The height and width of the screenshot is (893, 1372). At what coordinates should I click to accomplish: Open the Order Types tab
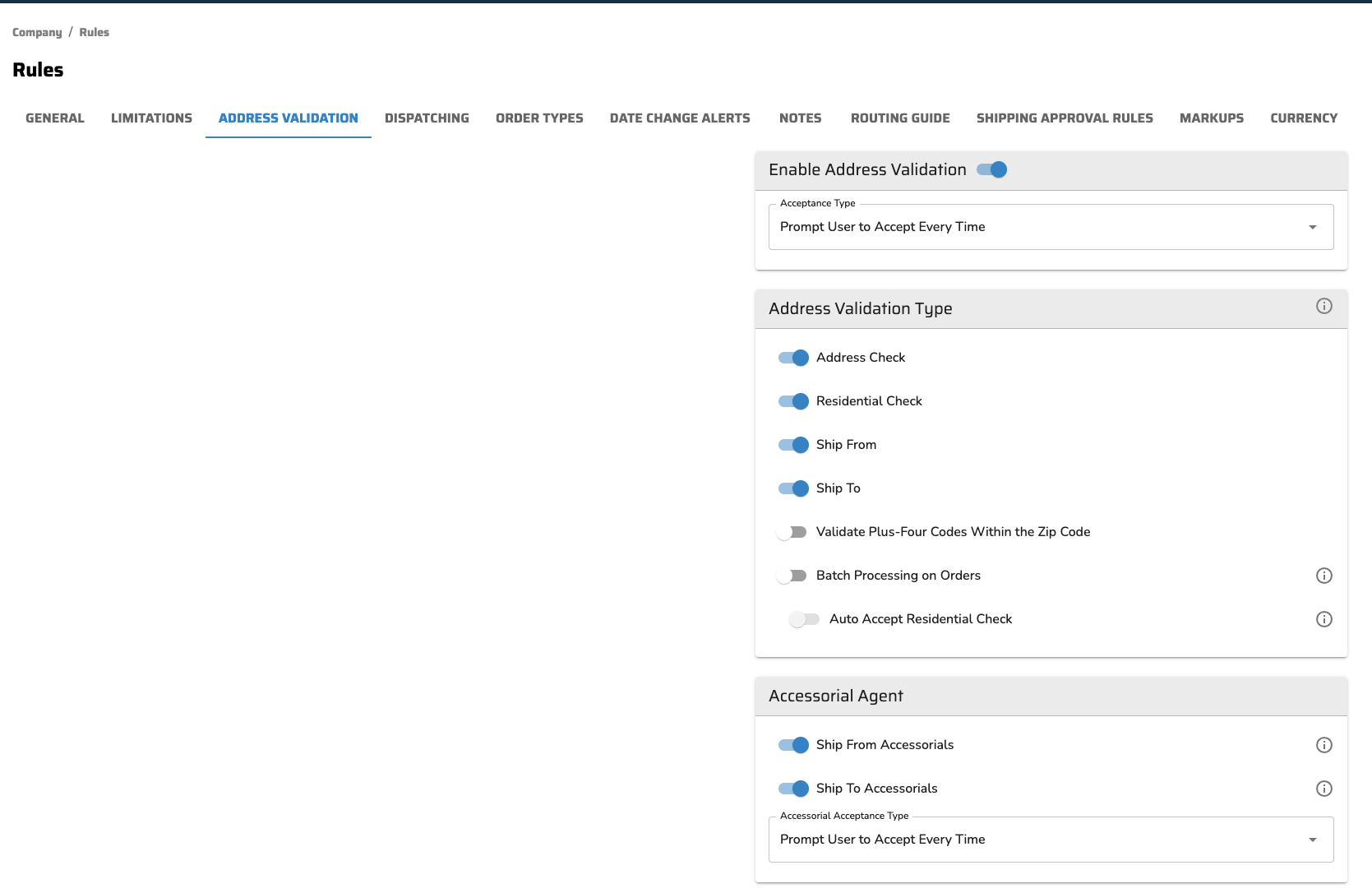(x=539, y=118)
